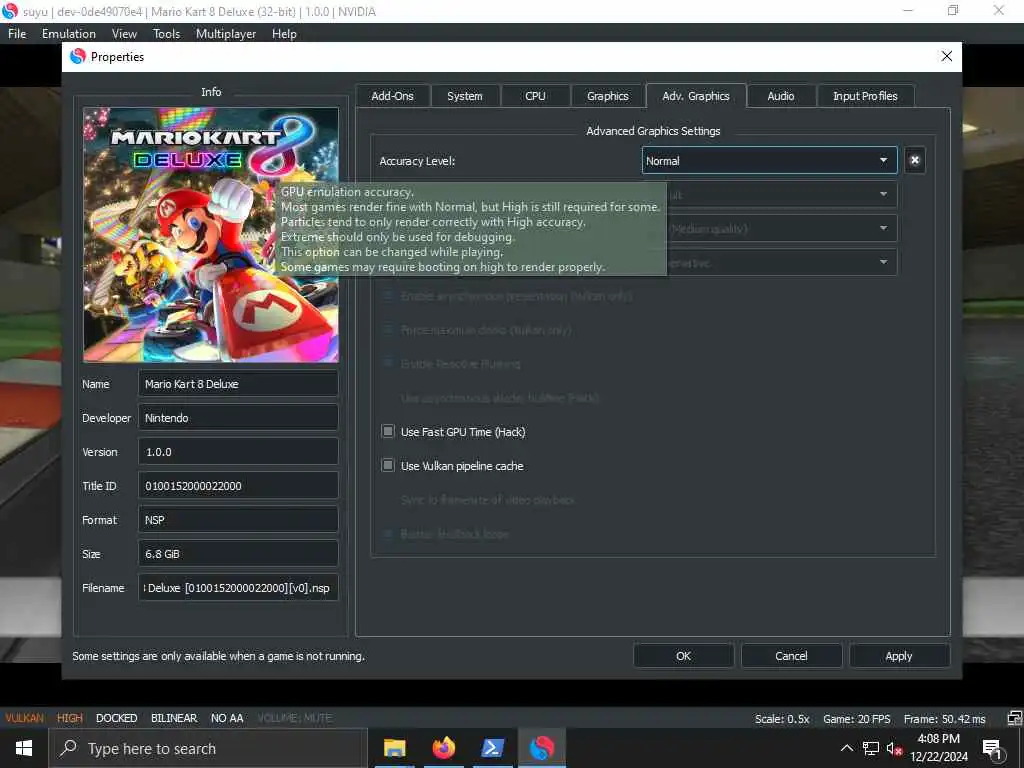Screen dimensions: 1024x768
Task: Click the Cancel button
Action: click(x=792, y=656)
